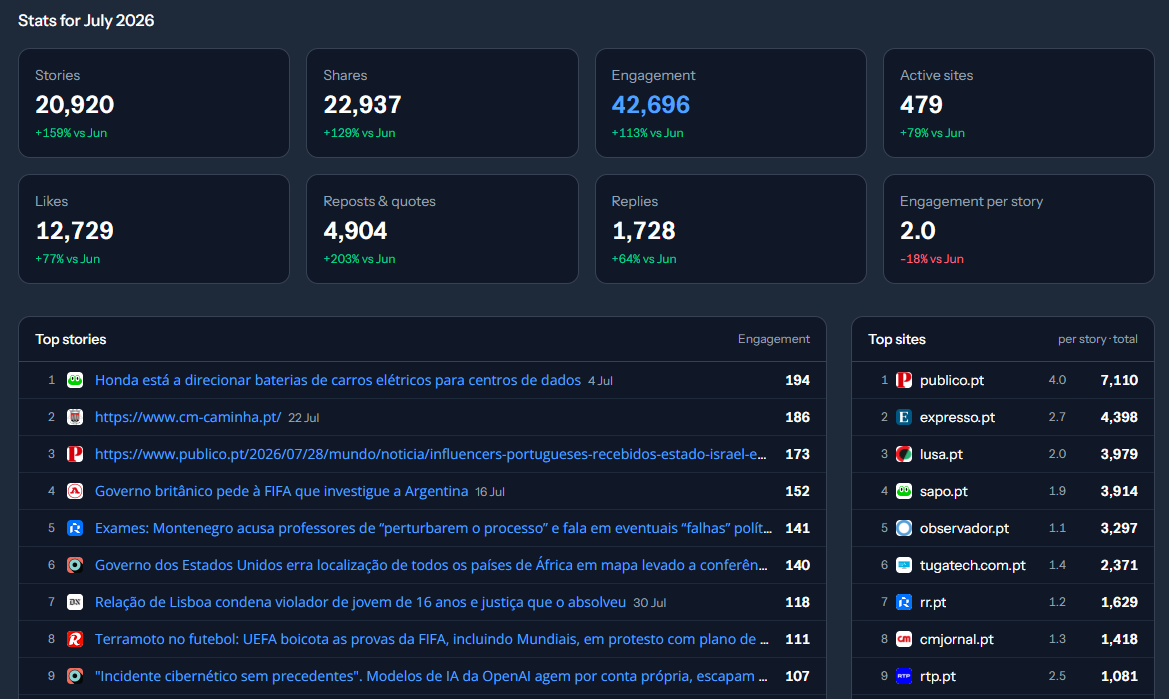This screenshot has width=1169, height=699.
Task: Click the publico.pt favicon in Top sites
Action: pyautogui.click(x=904, y=380)
